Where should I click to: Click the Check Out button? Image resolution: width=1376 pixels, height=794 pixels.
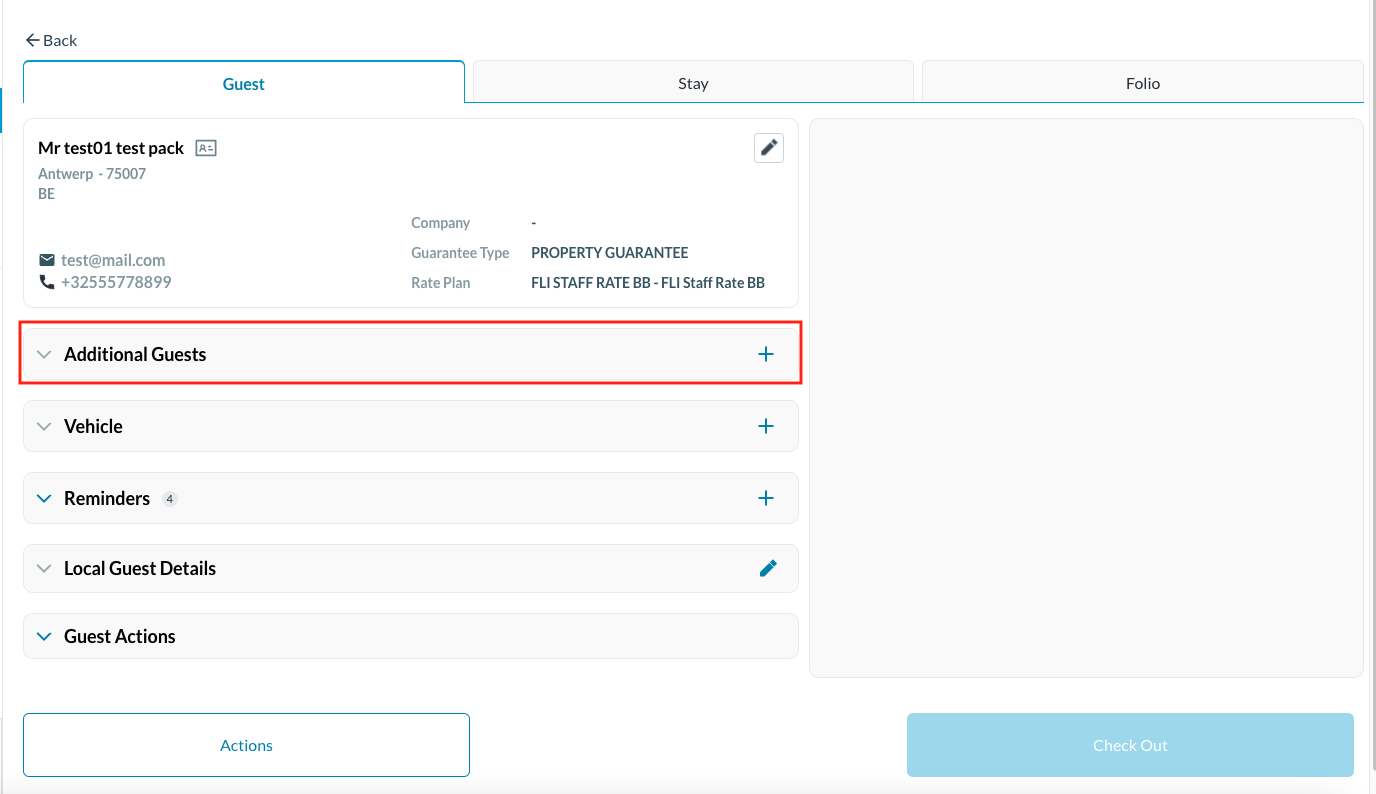pos(1130,745)
